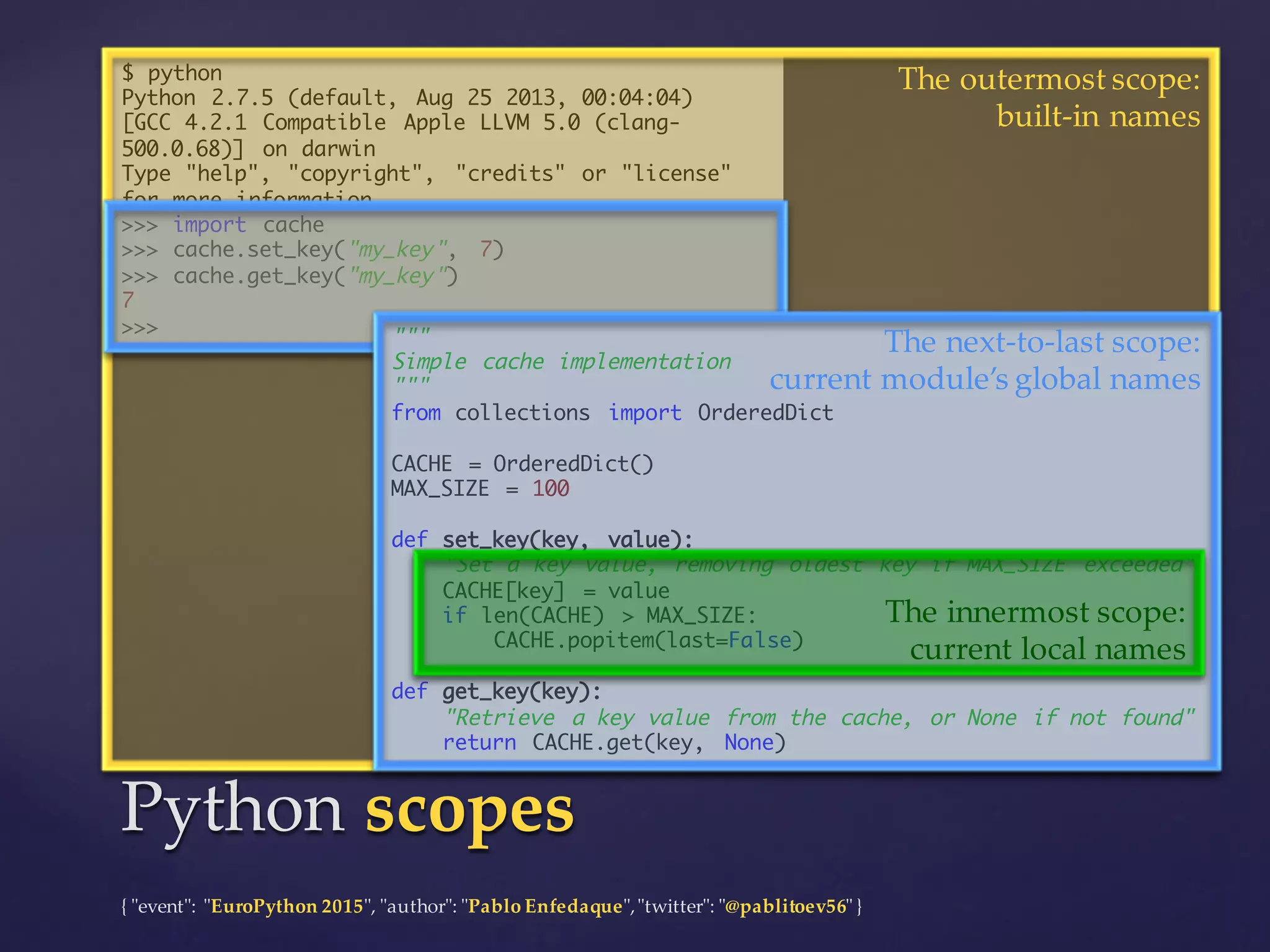The width and height of the screenshot is (1270, 952).
Task: Click the '>>> import cache' line
Action: pyautogui.click(x=223, y=224)
